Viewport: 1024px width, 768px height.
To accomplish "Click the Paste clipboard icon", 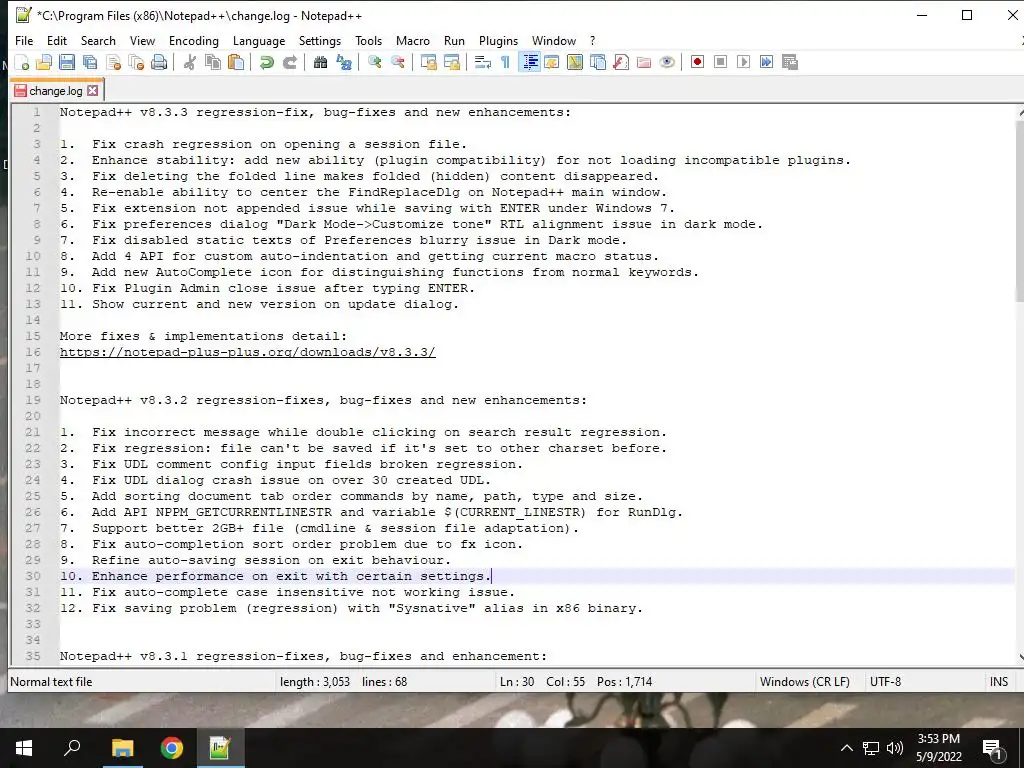I will pos(236,62).
